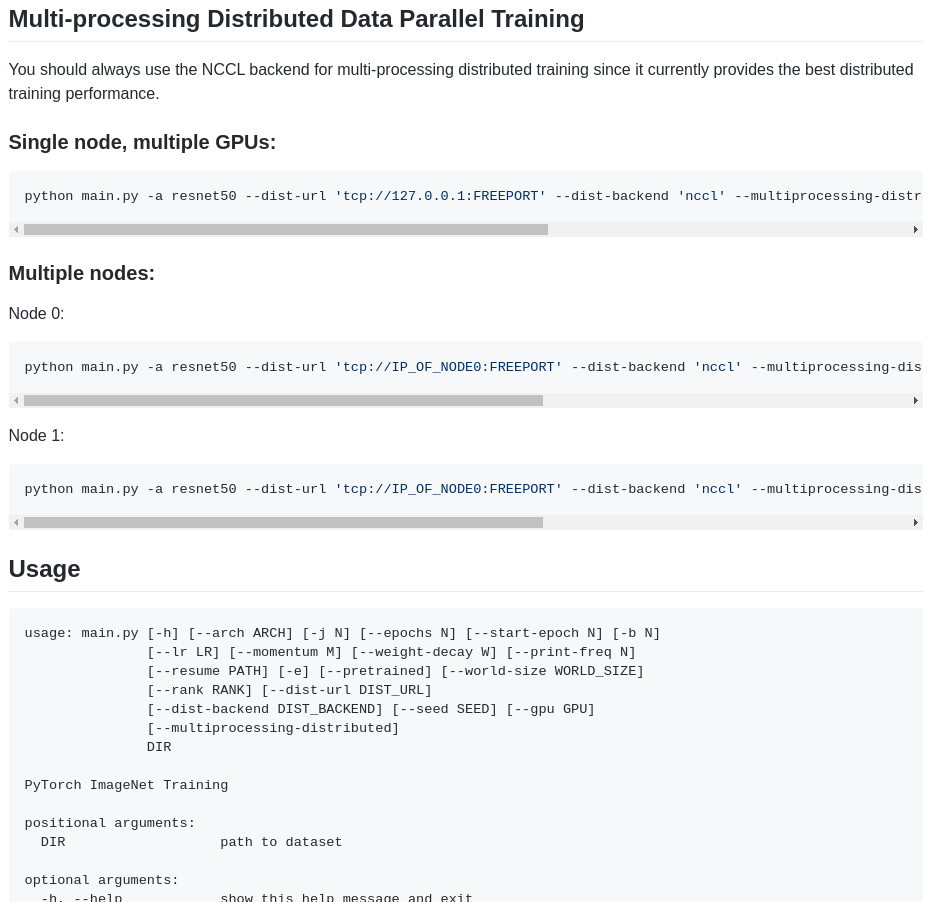Select the 'tcp://127.0.0.1:FREEPORT' string
939x902 pixels.
click(440, 196)
